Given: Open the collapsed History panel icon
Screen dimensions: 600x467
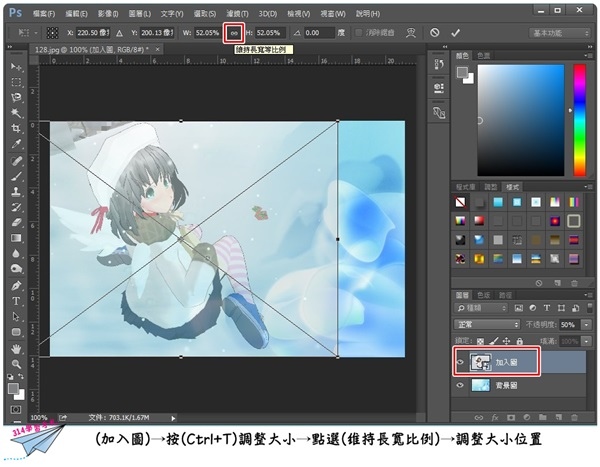Looking at the screenshot, I should click(439, 64).
